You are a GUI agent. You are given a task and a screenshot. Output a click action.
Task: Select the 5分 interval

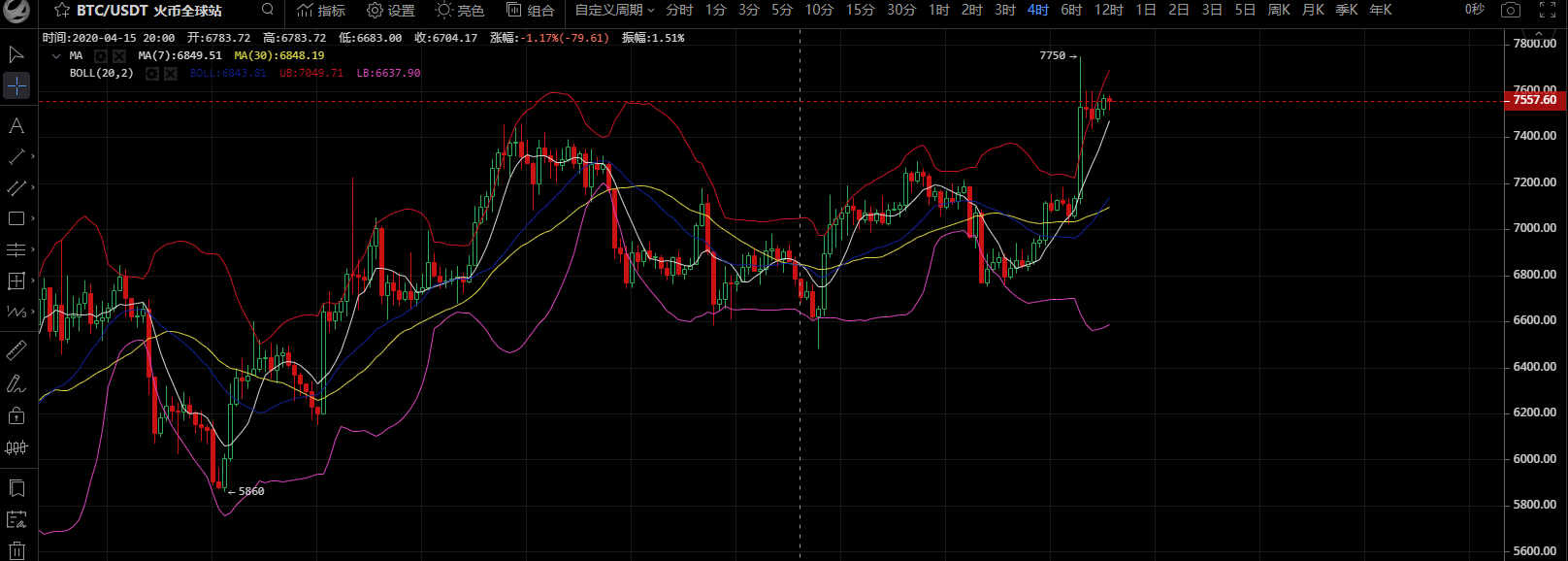(x=782, y=10)
